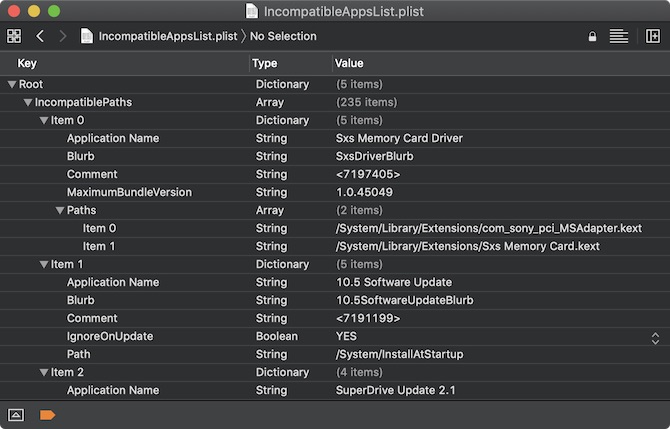The image size is (670, 429).
Task: Click the orange breakpoint tag icon
Action: tap(47, 414)
